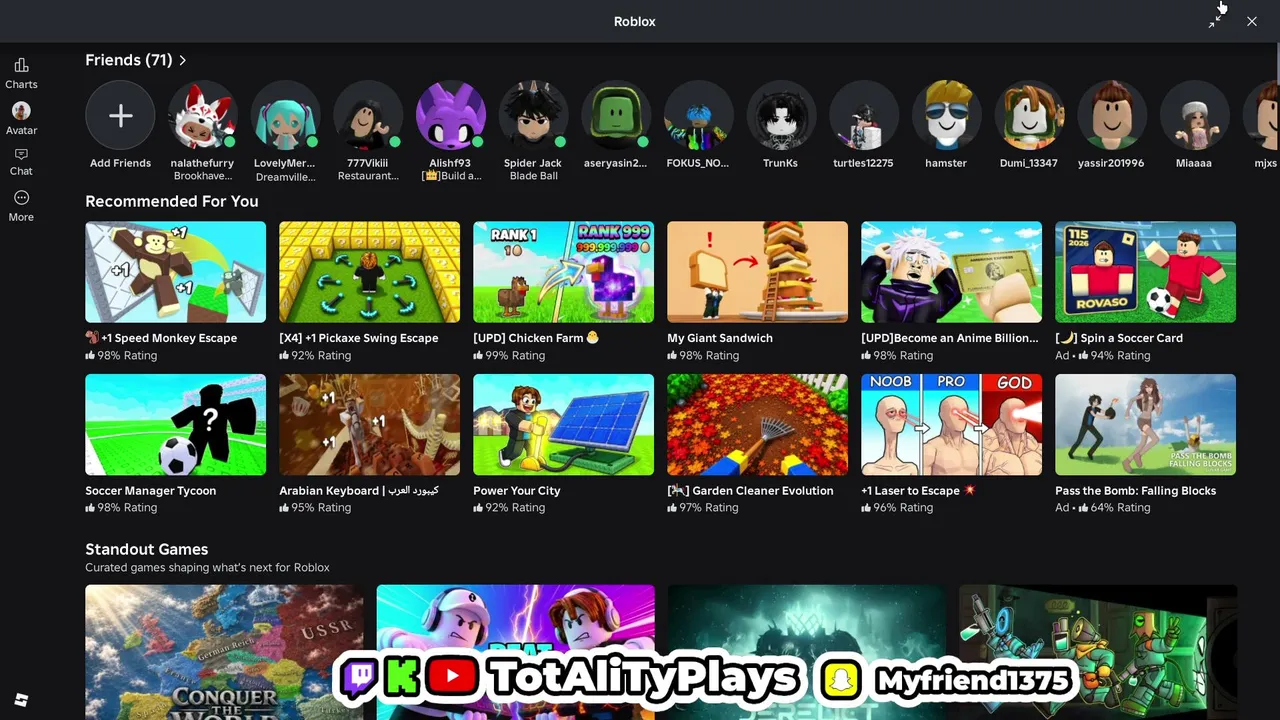Click the Standout Games heading
Screen dimensions: 1280x720
point(147,549)
